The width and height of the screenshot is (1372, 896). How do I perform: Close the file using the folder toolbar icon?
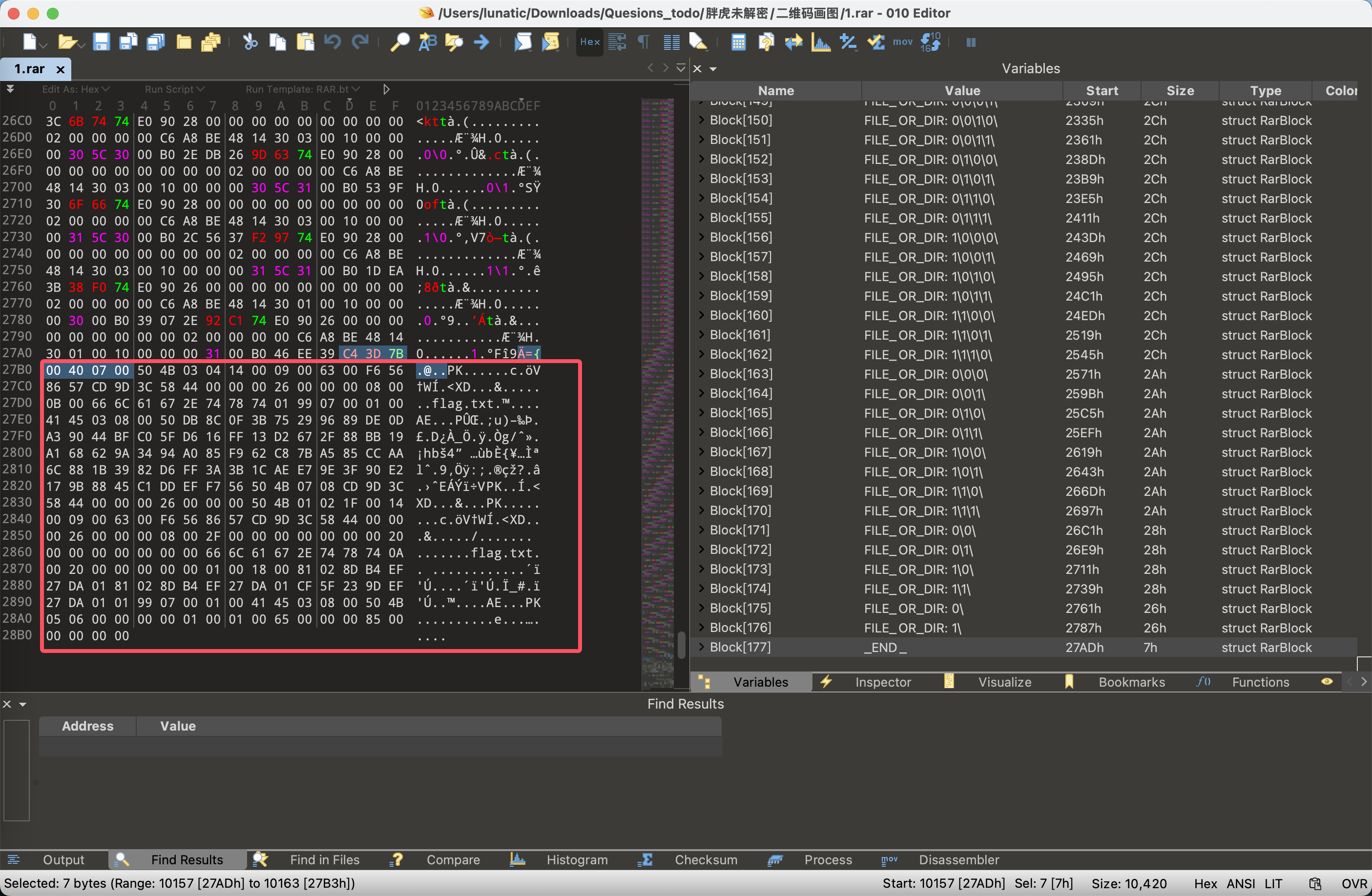184,42
